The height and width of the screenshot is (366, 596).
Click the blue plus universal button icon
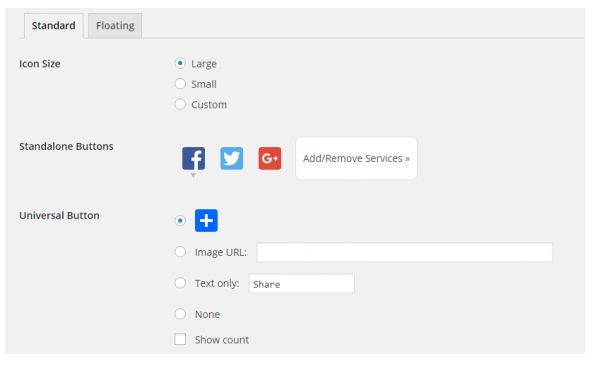[x=206, y=220]
